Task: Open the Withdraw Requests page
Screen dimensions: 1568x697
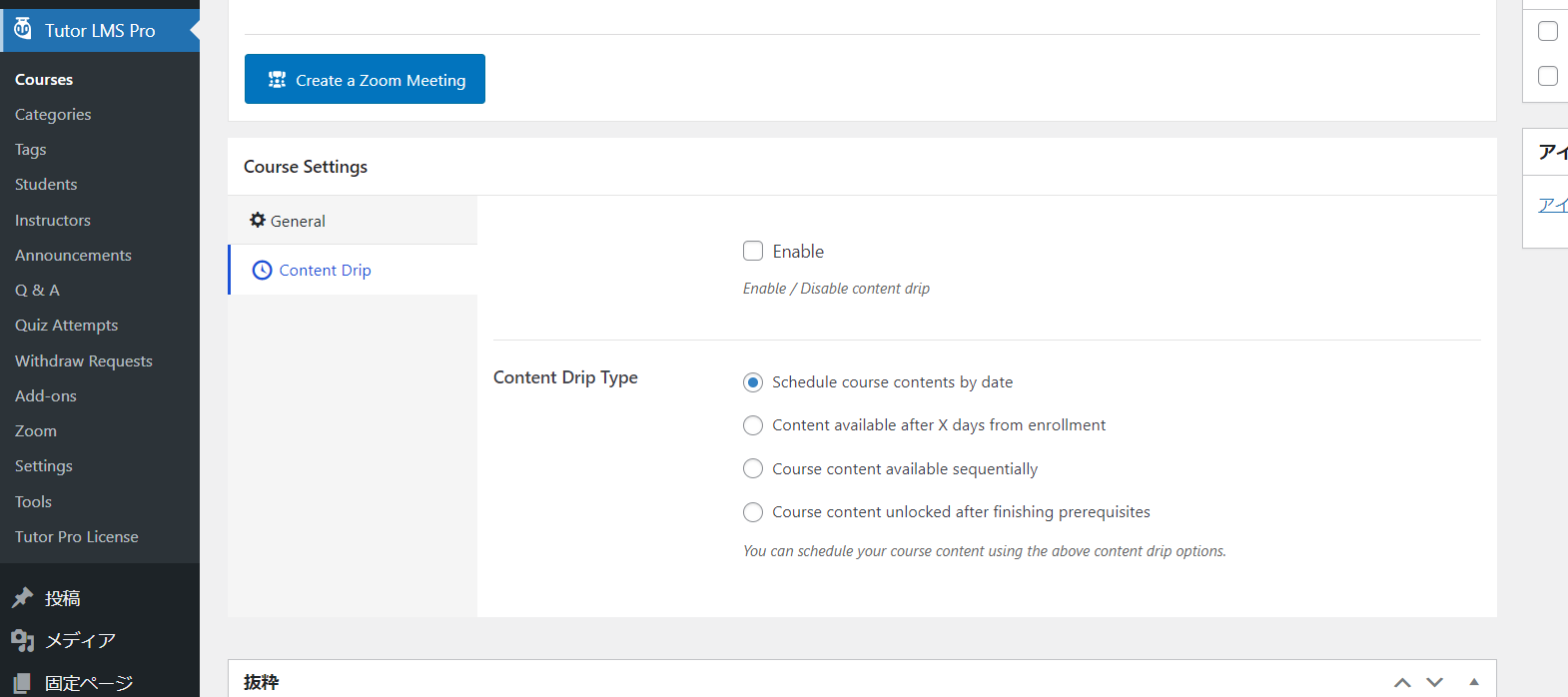Action: point(84,360)
